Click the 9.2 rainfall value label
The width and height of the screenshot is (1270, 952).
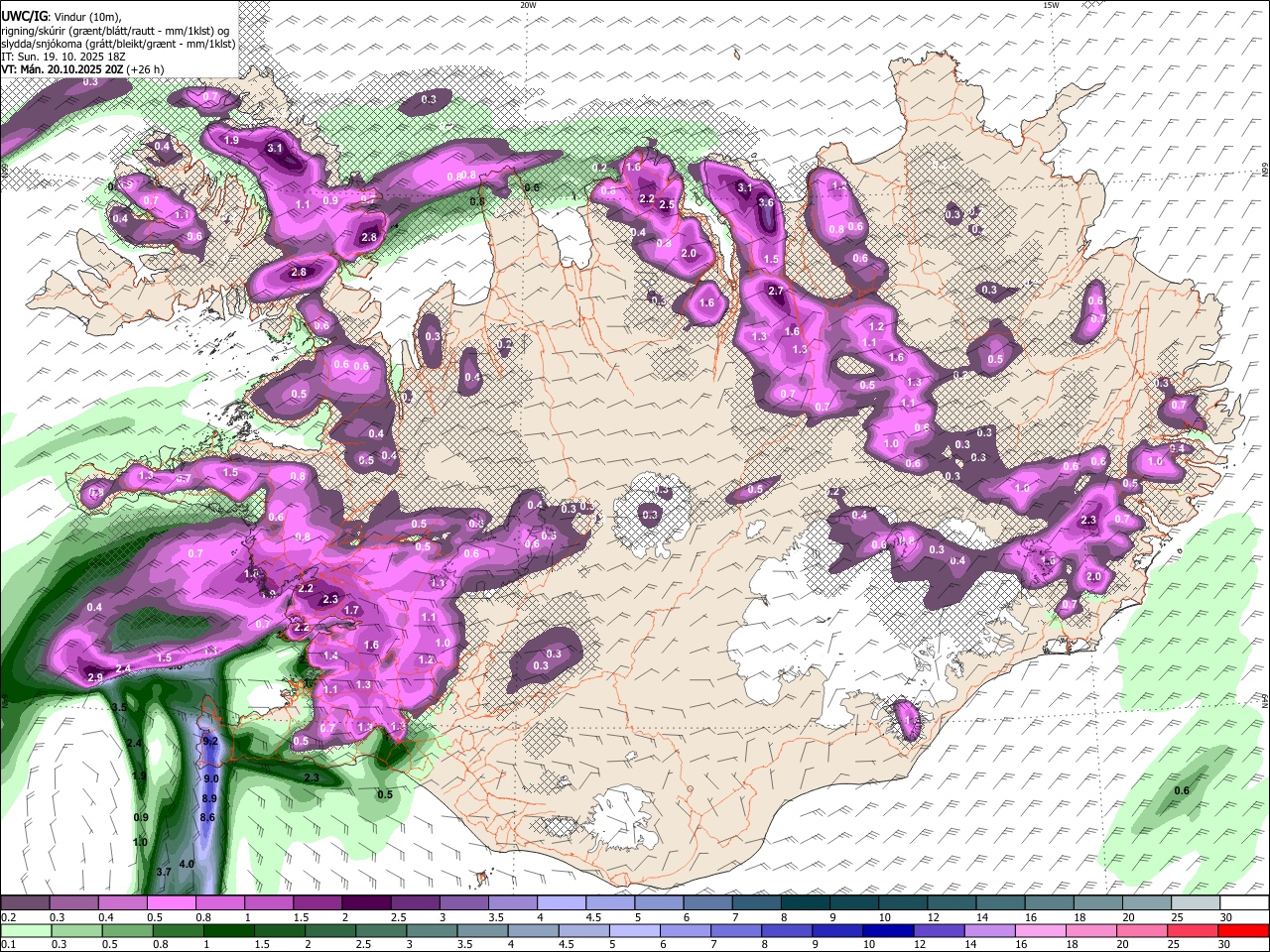point(209,741)
